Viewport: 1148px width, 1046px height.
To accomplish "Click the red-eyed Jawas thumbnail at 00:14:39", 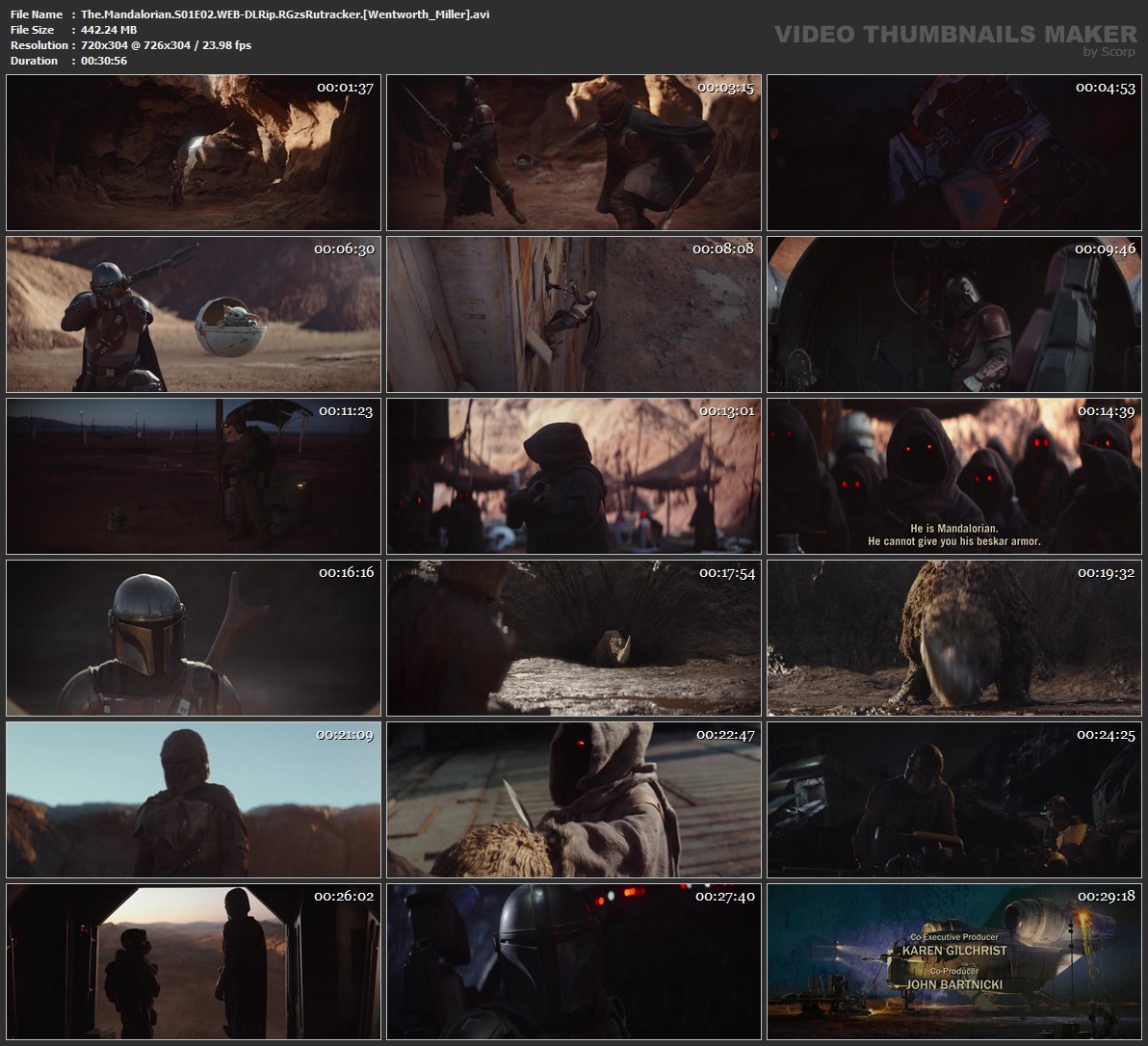I will click(954, 476).
